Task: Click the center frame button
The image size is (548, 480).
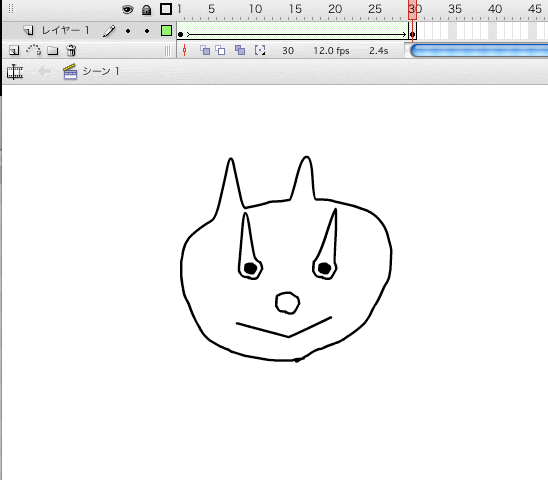Action: [185, 51]
